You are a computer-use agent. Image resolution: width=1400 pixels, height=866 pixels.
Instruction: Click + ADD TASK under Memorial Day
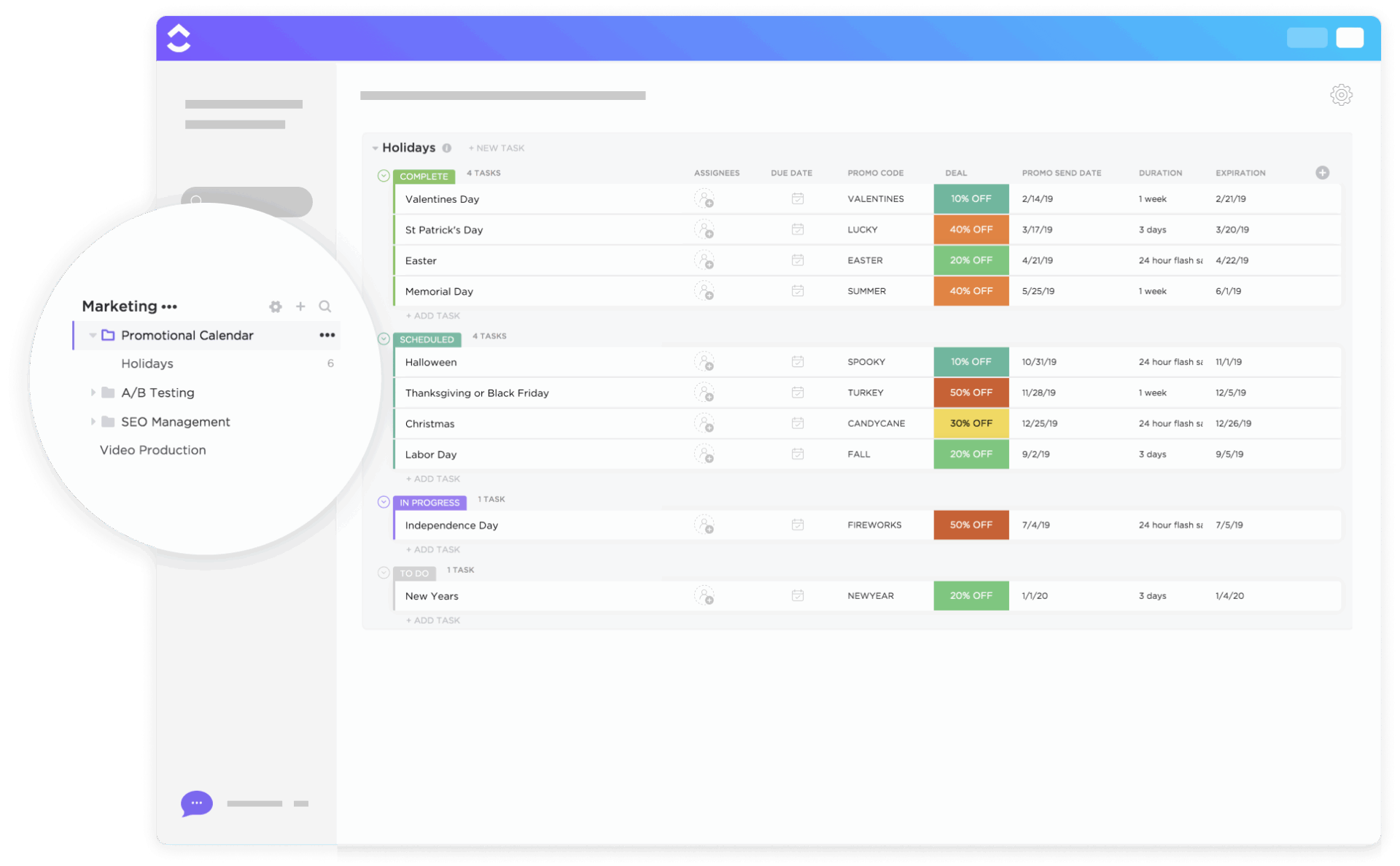click(x=432, y=315)
